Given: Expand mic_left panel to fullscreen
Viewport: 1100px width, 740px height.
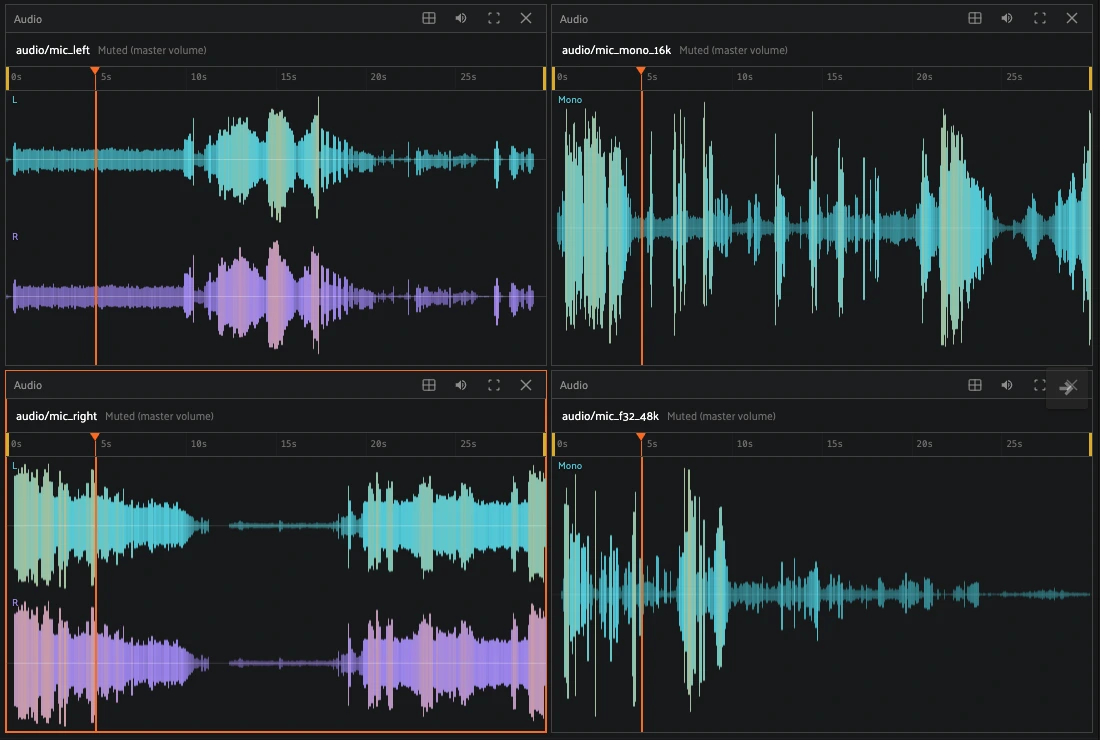Looking at the screenshot, I should tap(494, 18).
